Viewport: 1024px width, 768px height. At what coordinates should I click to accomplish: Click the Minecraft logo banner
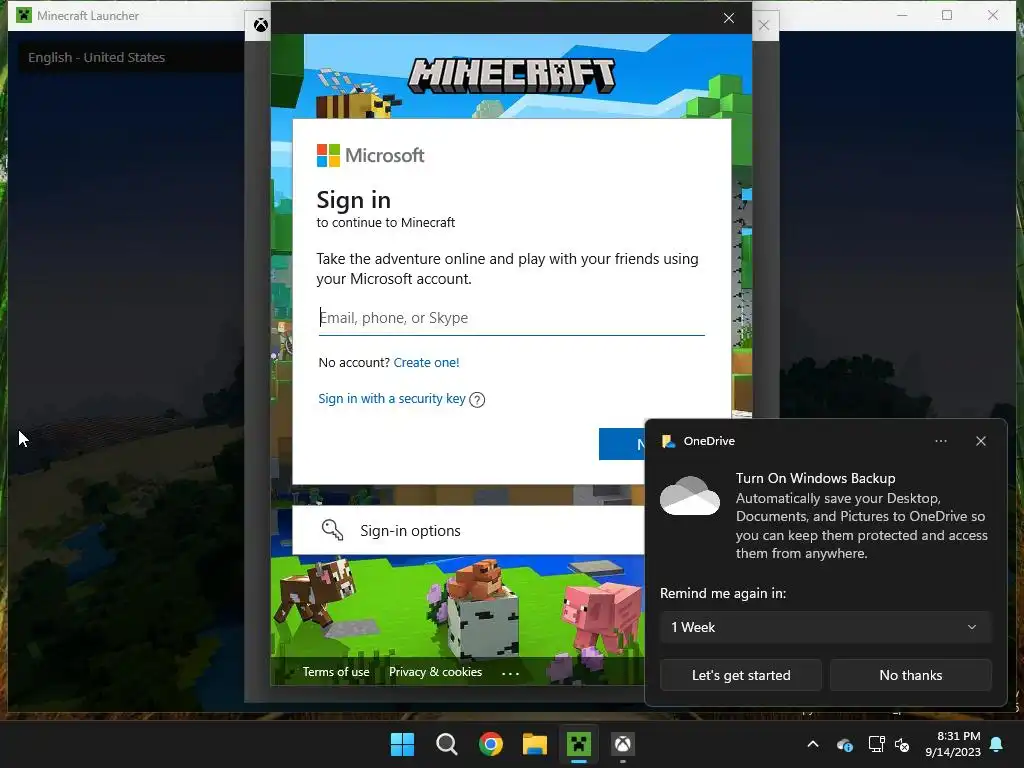(511, 75)
